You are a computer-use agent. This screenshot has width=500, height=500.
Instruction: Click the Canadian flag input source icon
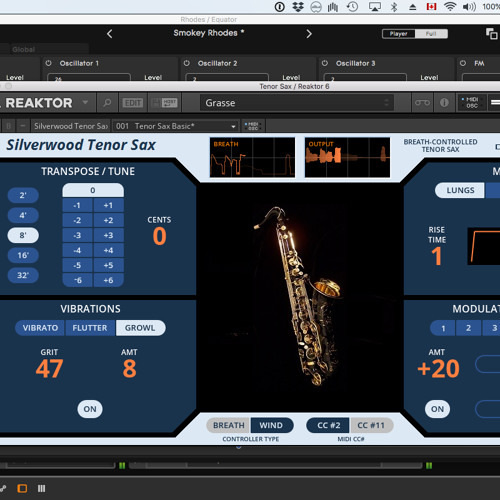(x=431, y=7)
